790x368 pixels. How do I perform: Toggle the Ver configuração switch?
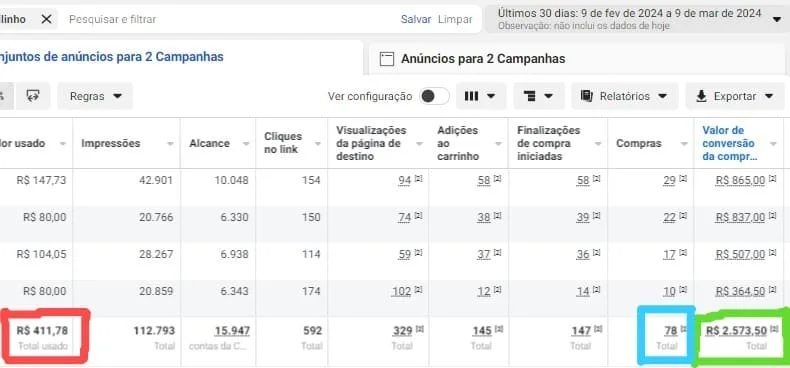point(434,96)
